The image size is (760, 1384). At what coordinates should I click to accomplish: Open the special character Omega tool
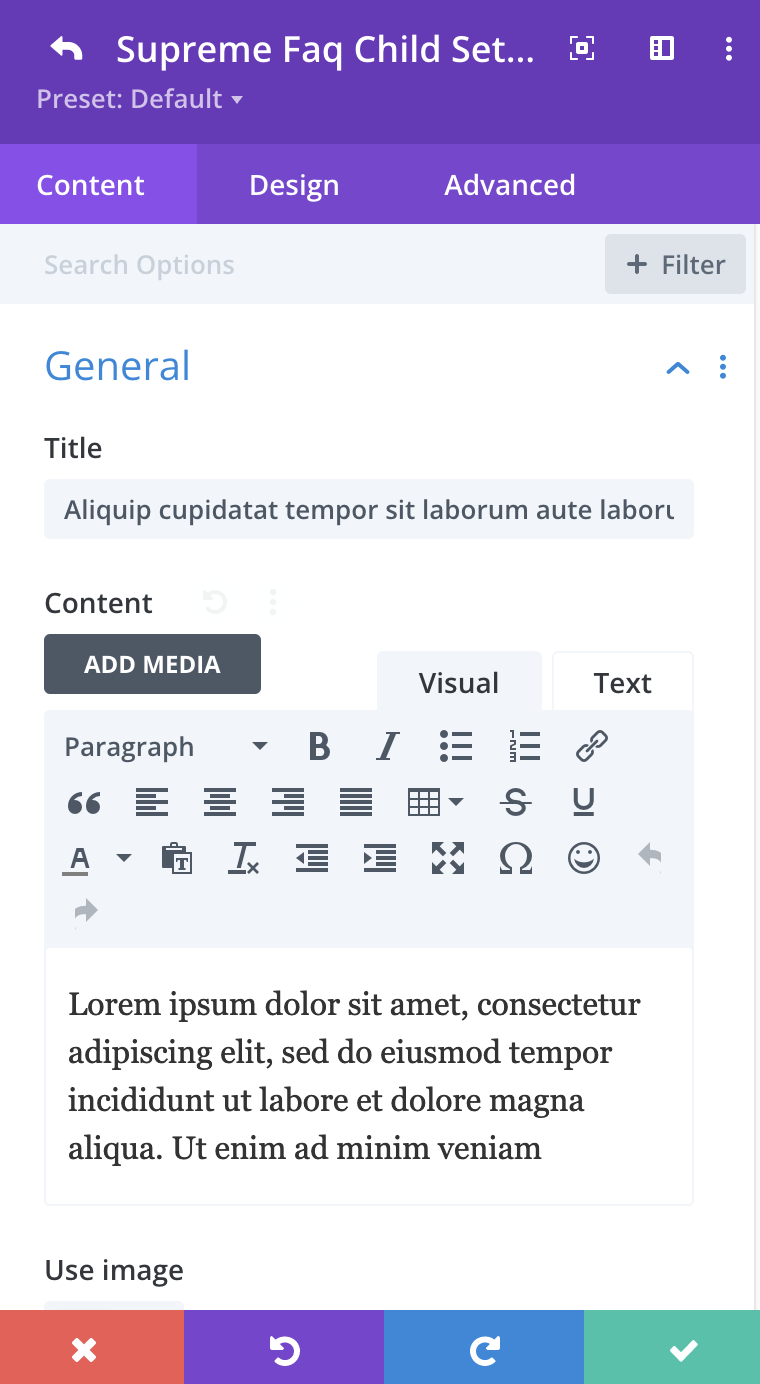point(516,857)
